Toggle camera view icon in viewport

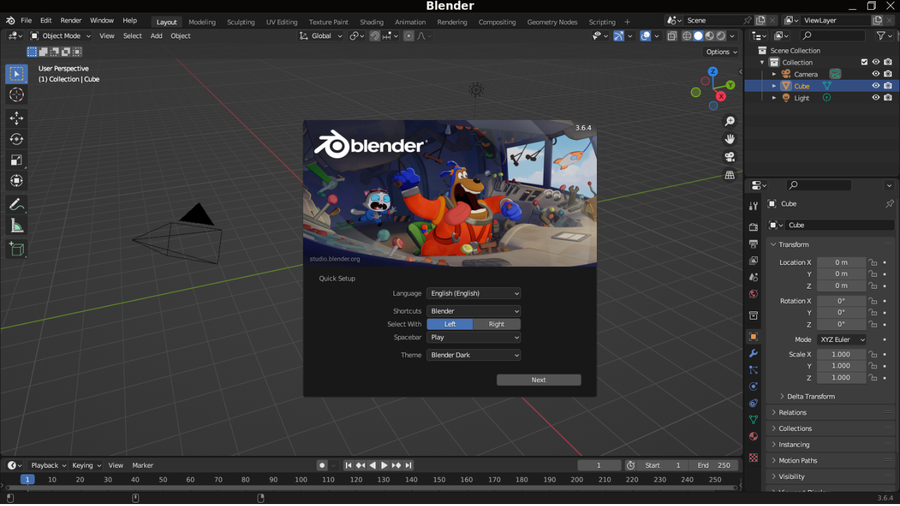[x=730, y=157]
